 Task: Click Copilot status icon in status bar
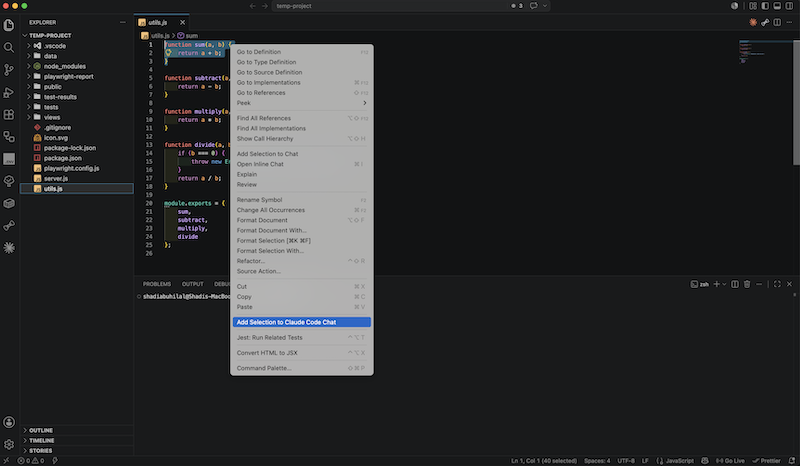(x=705, y=461)
